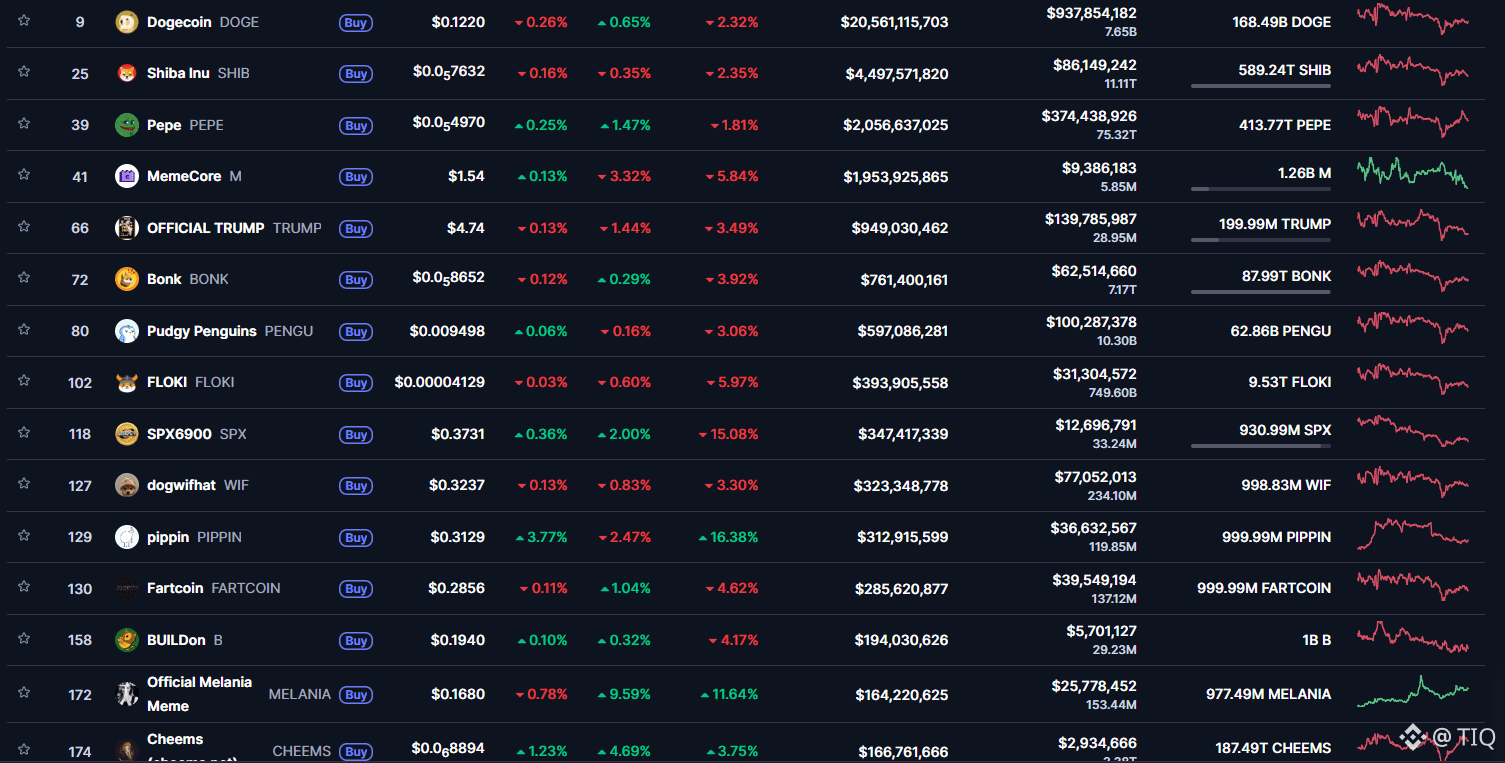Click the BUILDon coin logo

(127, 640)
